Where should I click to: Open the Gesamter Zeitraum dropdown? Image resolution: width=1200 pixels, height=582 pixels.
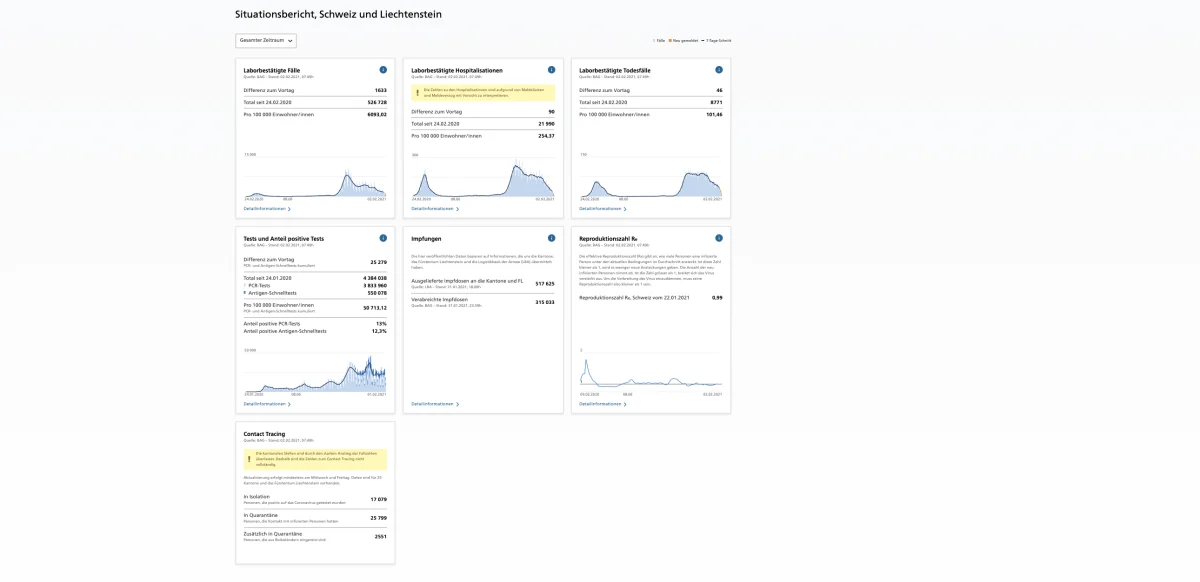point(266,41)
